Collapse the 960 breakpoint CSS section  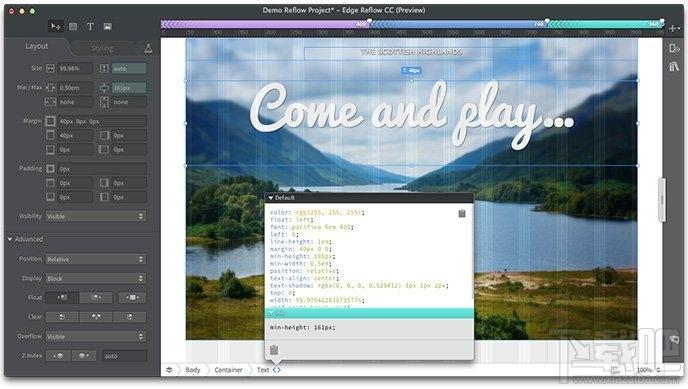click(x=271, y=313)
